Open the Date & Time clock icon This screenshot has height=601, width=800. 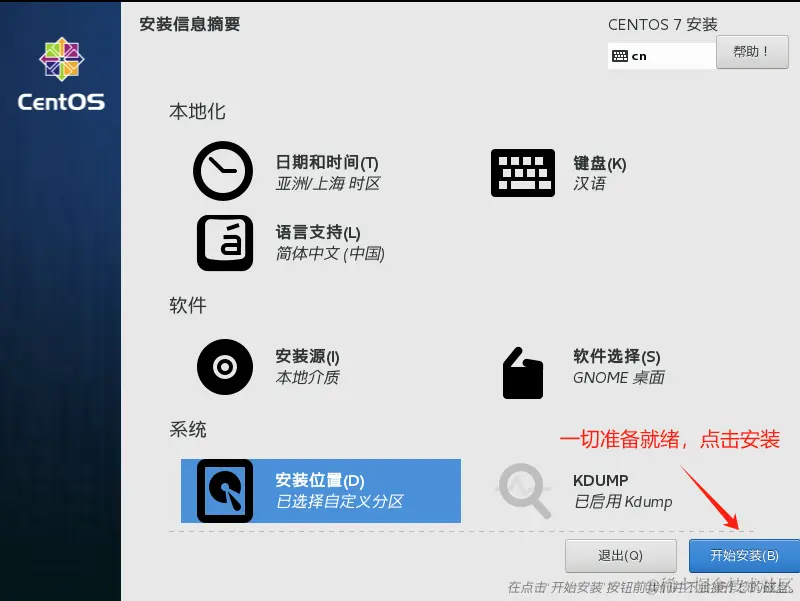(223, 171)
